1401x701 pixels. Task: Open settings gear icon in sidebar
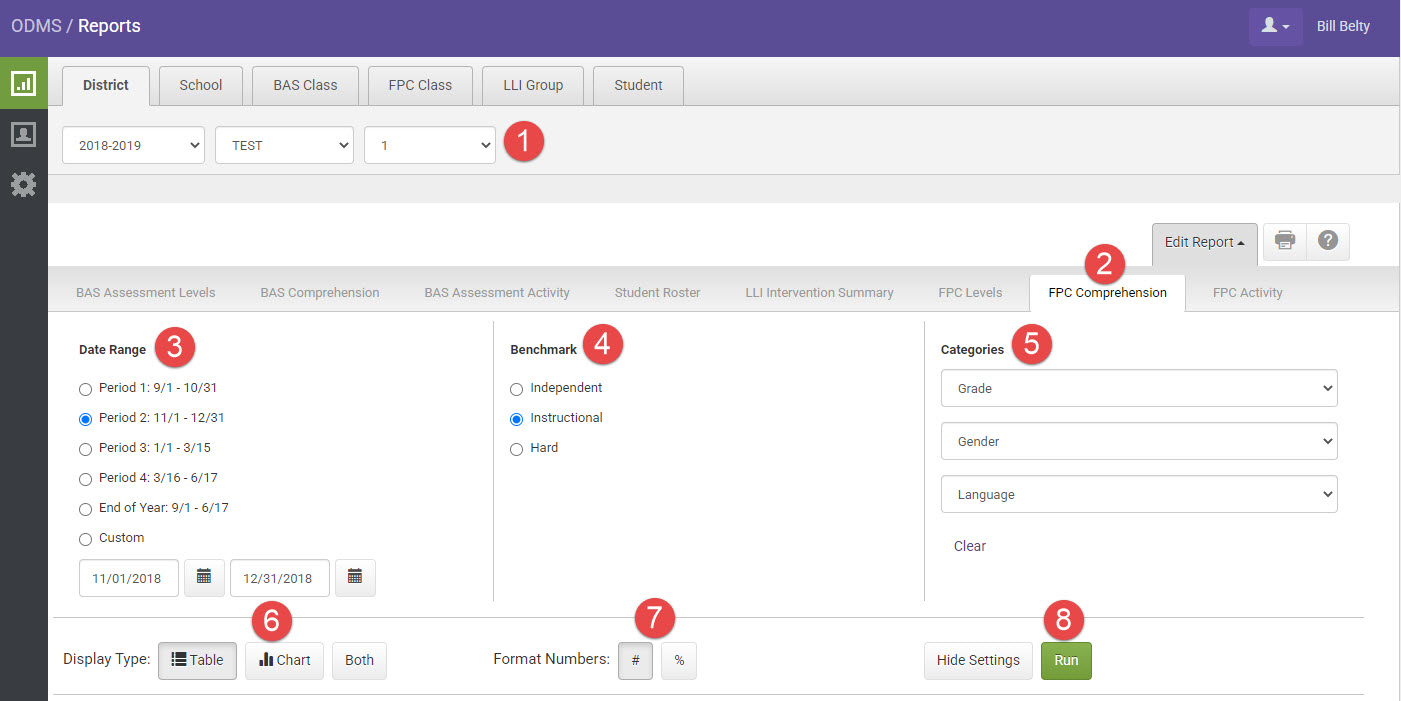pos(23,184)
